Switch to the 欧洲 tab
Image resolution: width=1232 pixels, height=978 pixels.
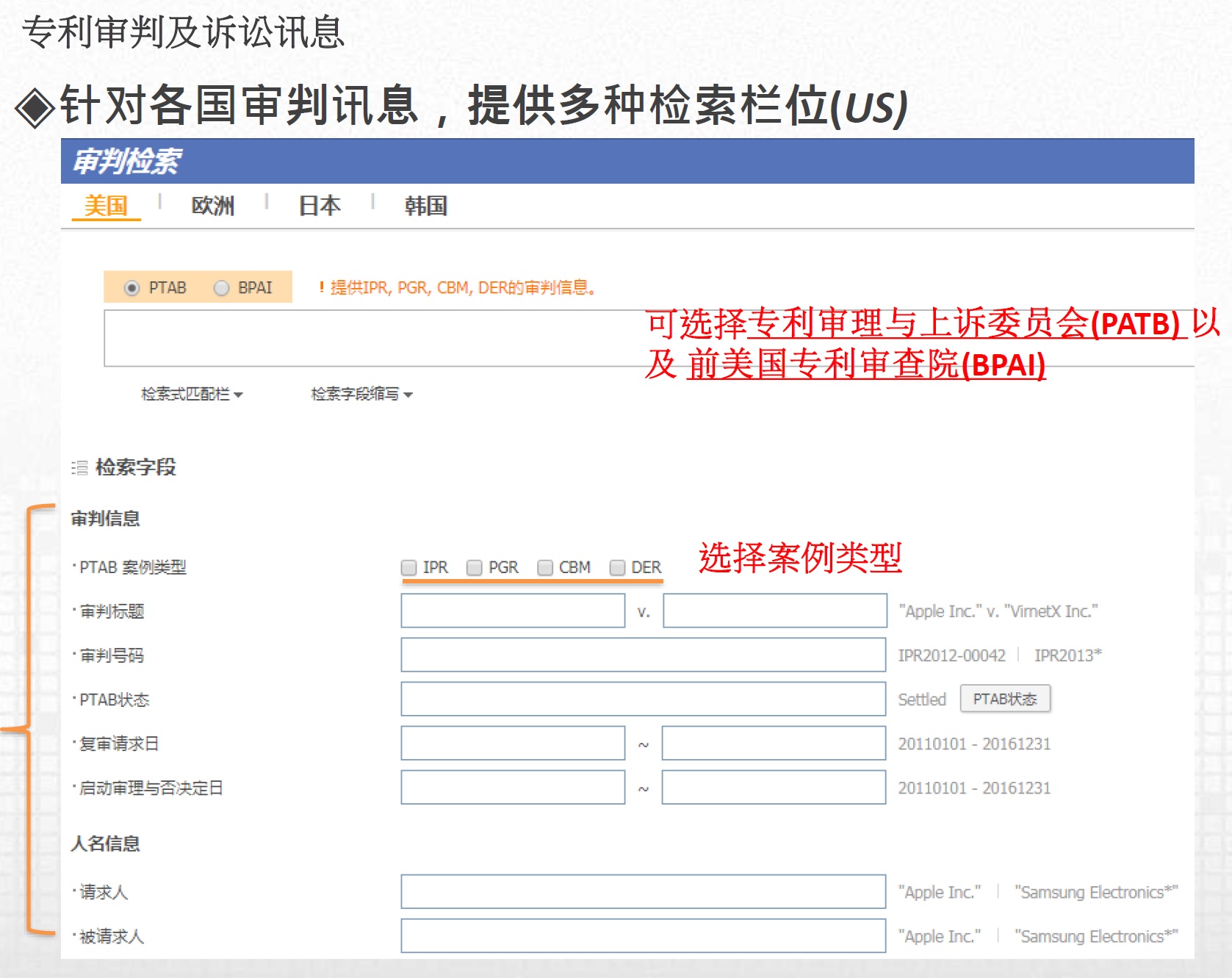[213, 206]
